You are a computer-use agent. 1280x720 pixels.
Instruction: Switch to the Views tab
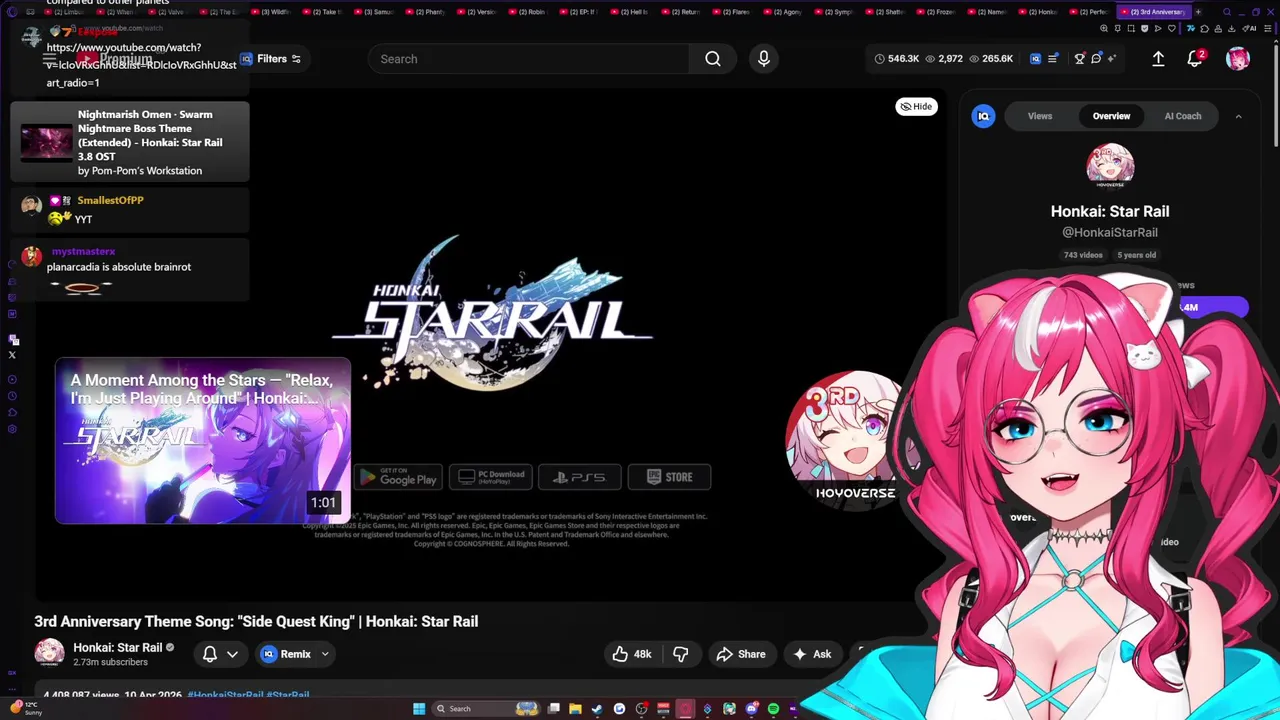pyautogui.click(x=1040, y=116)
